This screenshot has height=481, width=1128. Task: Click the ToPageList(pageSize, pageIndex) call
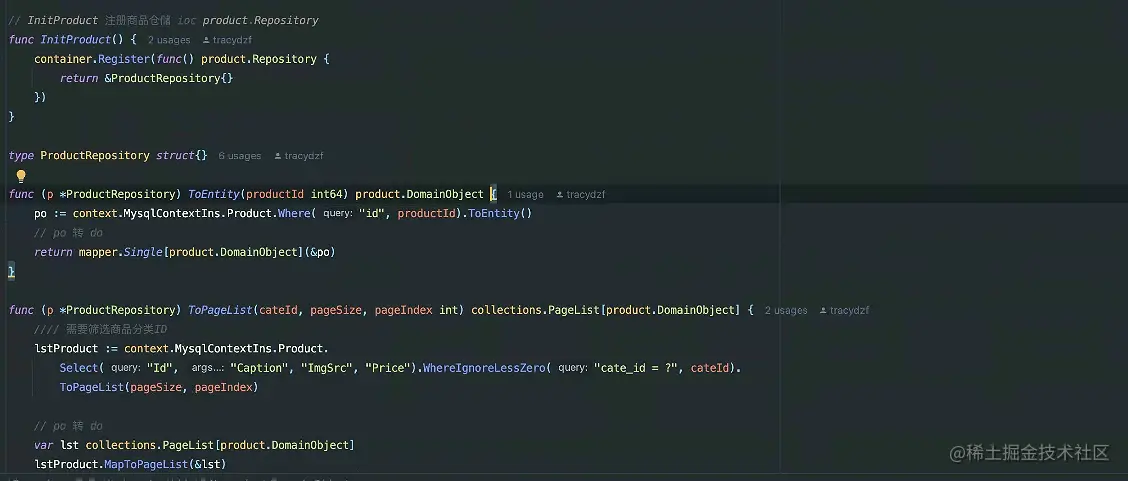coord(159,388)
